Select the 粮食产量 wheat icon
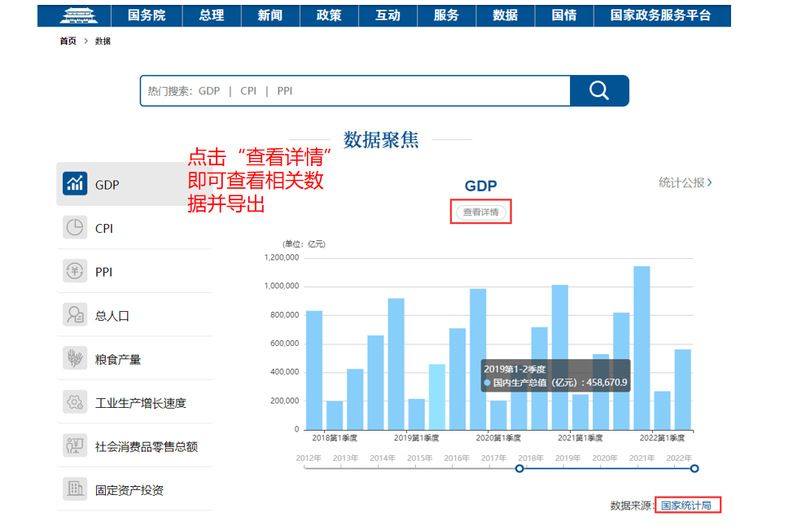The height and width of the screenshot is (530, 799). [x=75, y=359]
